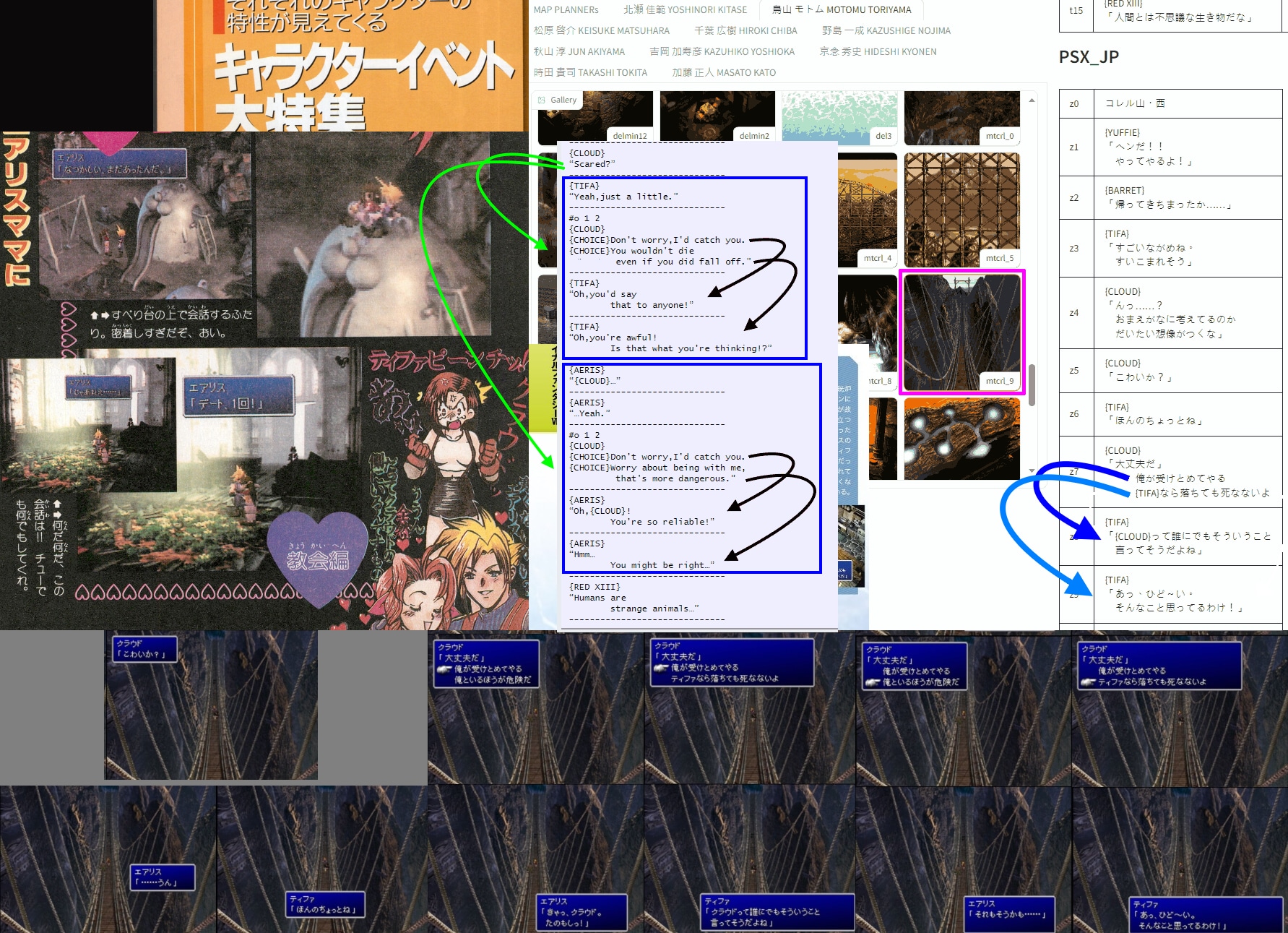1288x933 pixels.
Task: Select the mtcrl_9 rope bridge thumbnail
Action: click(x=962, y=332)
